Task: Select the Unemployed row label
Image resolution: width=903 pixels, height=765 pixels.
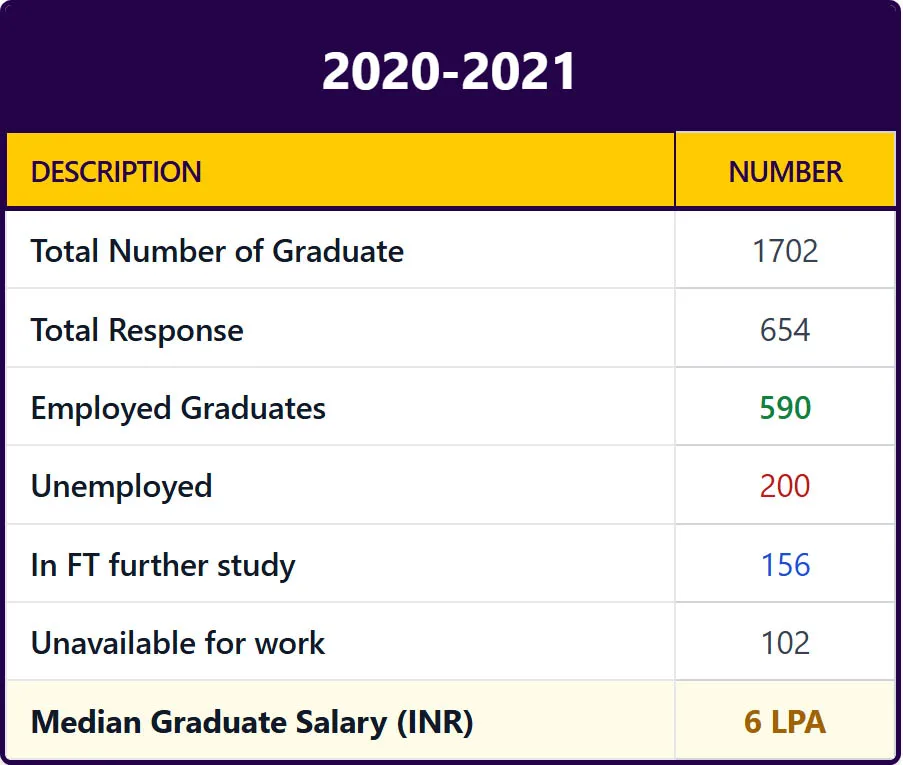Action: pyautogui.click(x=121, y=486)
